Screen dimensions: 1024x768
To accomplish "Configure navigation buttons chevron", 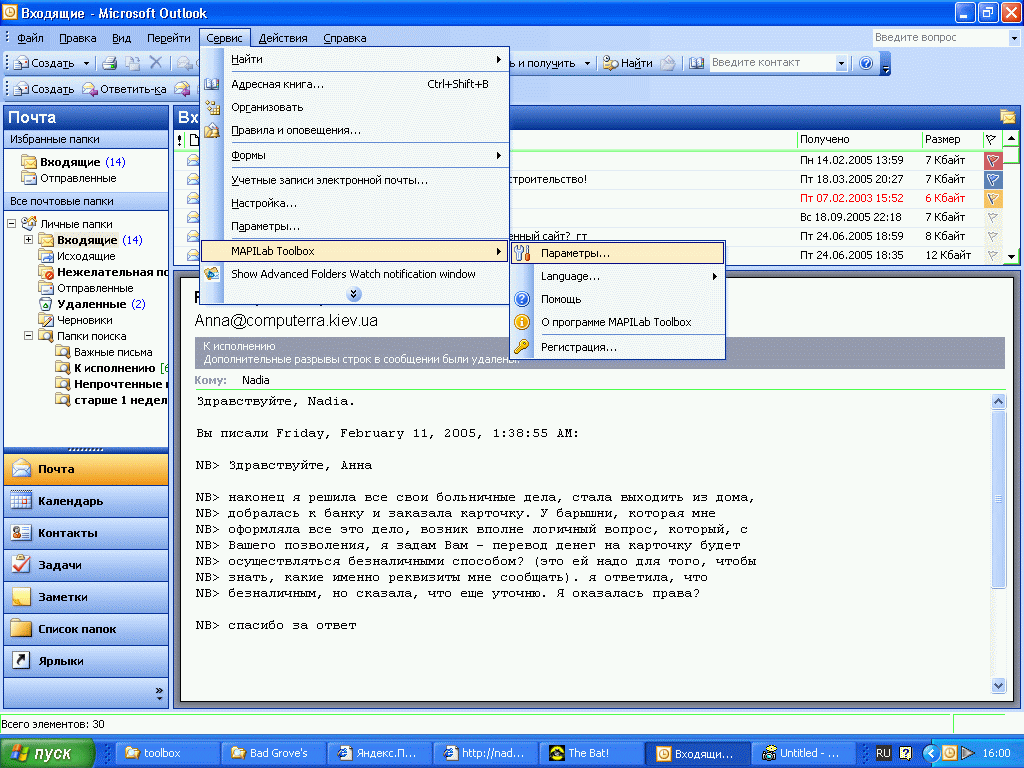I will coord(159,693).
